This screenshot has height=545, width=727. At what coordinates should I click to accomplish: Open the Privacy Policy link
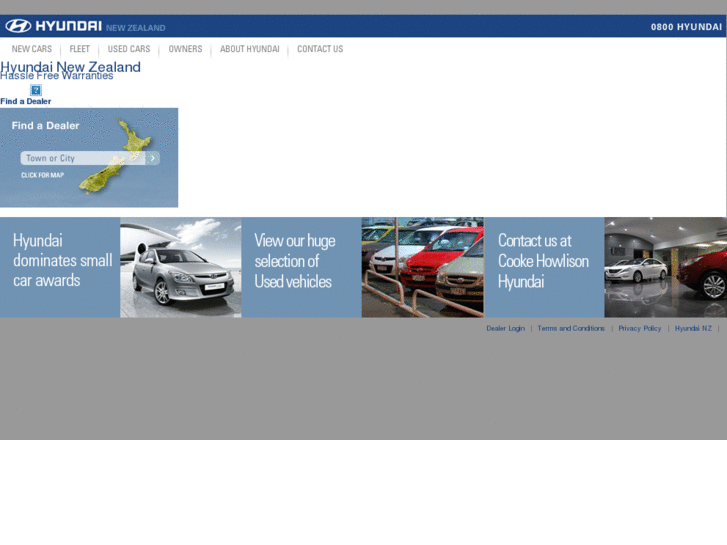pos(639,328)
